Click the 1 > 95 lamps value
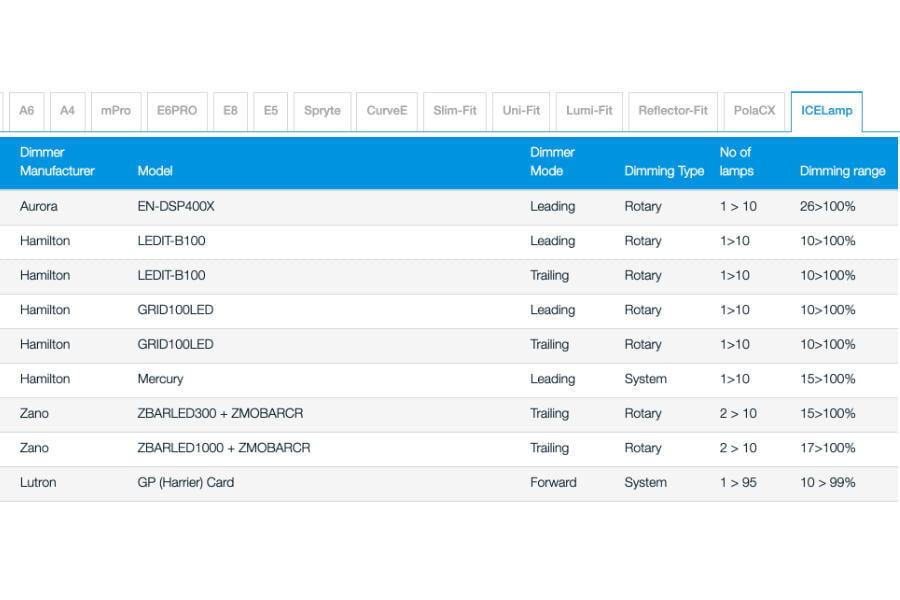 [x=738, y=482]
